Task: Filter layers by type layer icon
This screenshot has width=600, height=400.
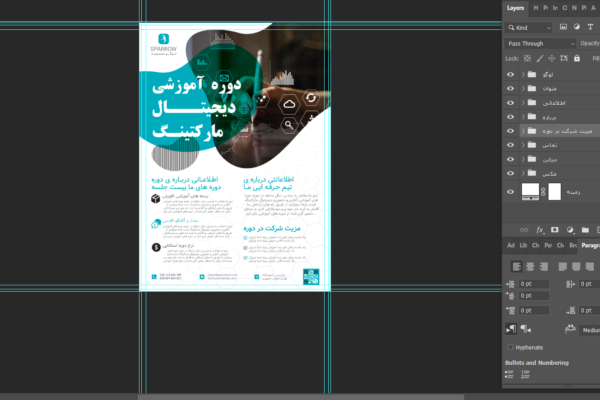Action: click(590, 27)
